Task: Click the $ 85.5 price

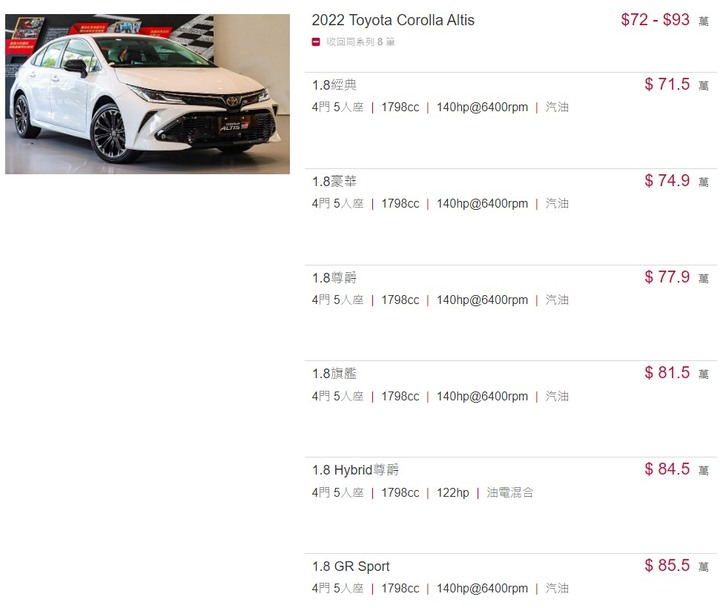Action: (x=667, y=565)
